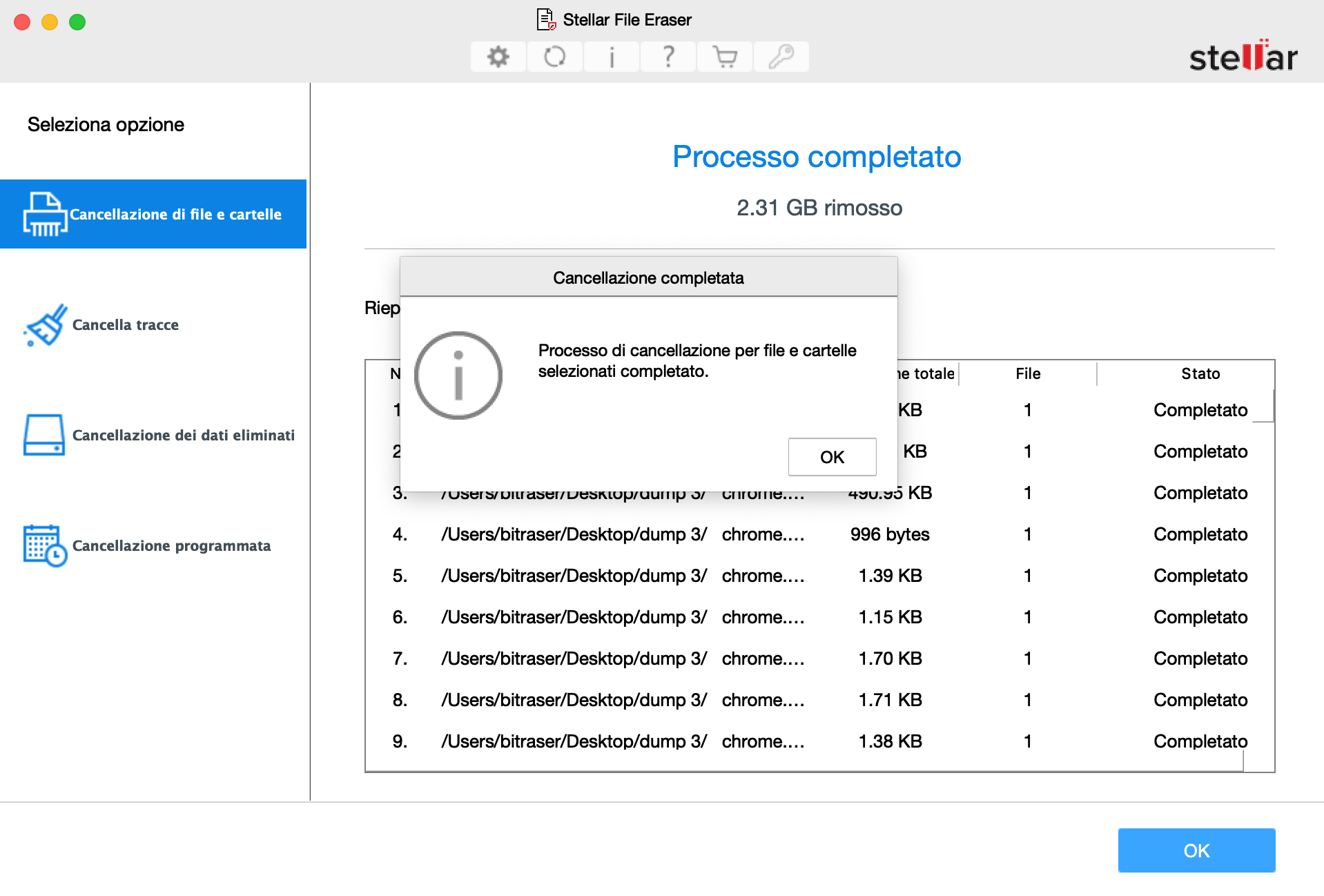Open settings with the gear toolbar icon

[498, 57]
